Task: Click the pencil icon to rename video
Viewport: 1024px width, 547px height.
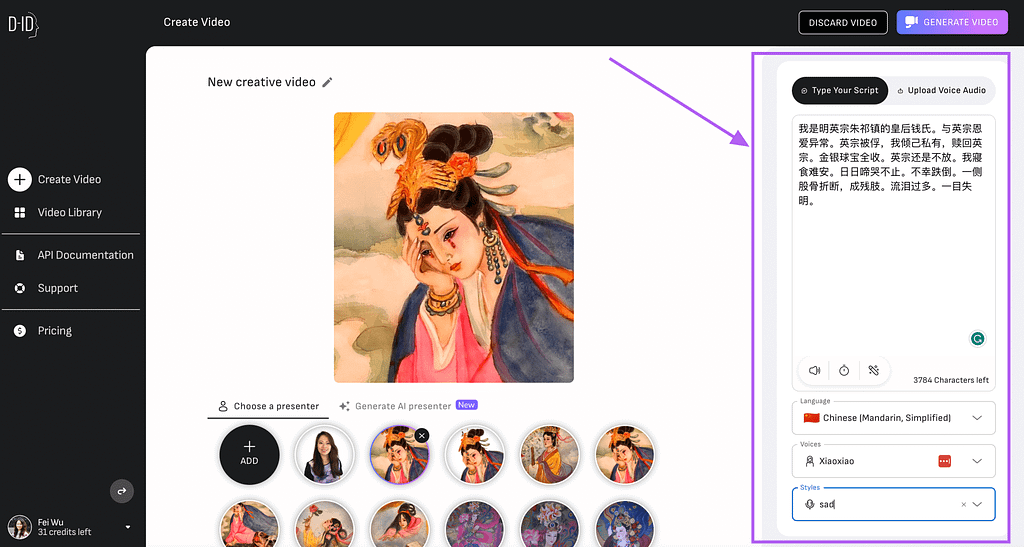Action: (x=327, y=82)
